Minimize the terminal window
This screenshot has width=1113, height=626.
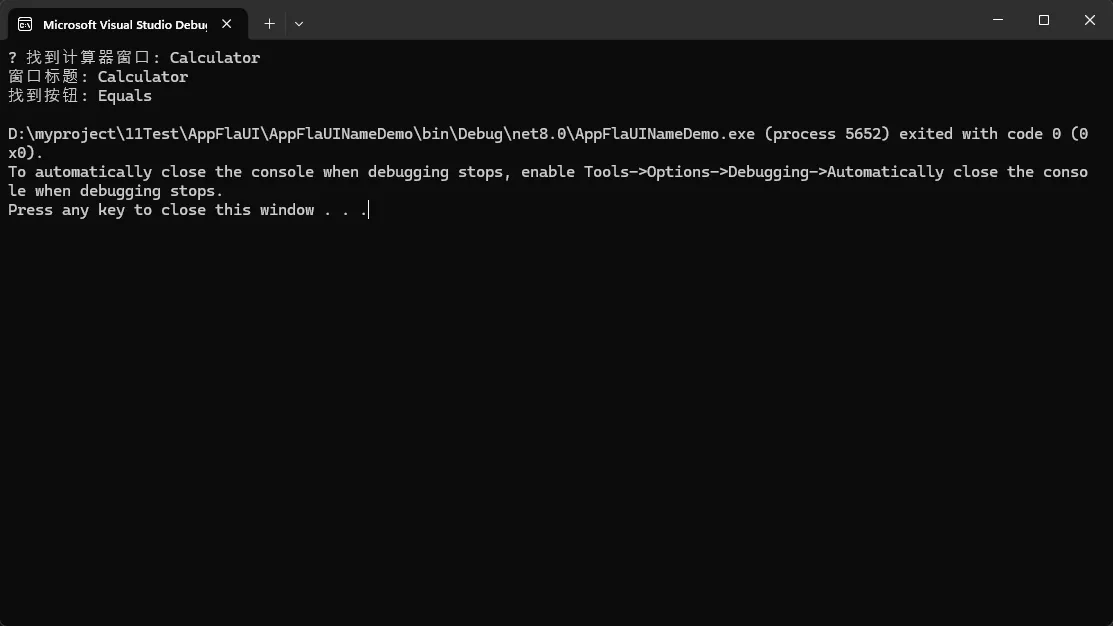click(x=997, y=20)
